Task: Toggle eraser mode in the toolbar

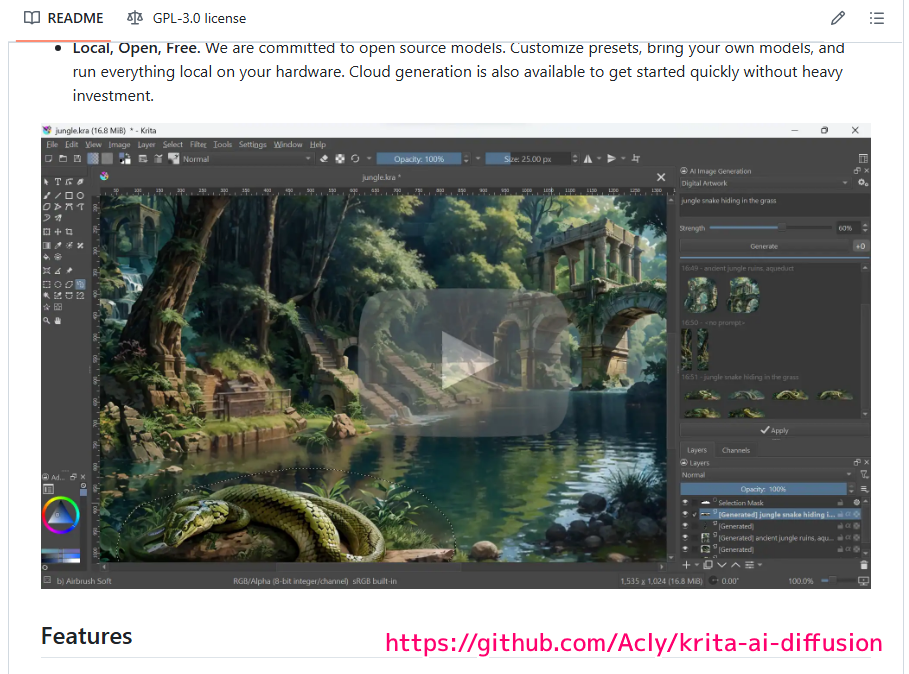Action: click(325, 159)
